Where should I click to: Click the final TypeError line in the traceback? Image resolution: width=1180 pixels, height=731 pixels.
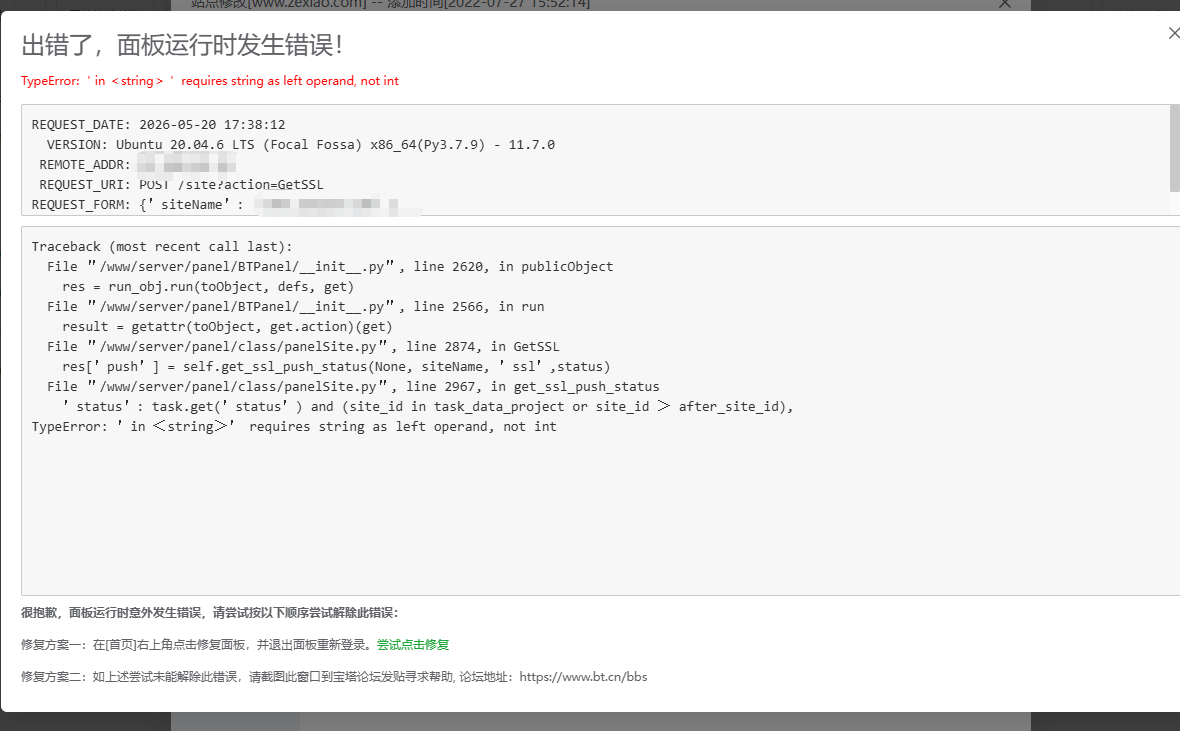pyautogui.click(x=294, y=426)
